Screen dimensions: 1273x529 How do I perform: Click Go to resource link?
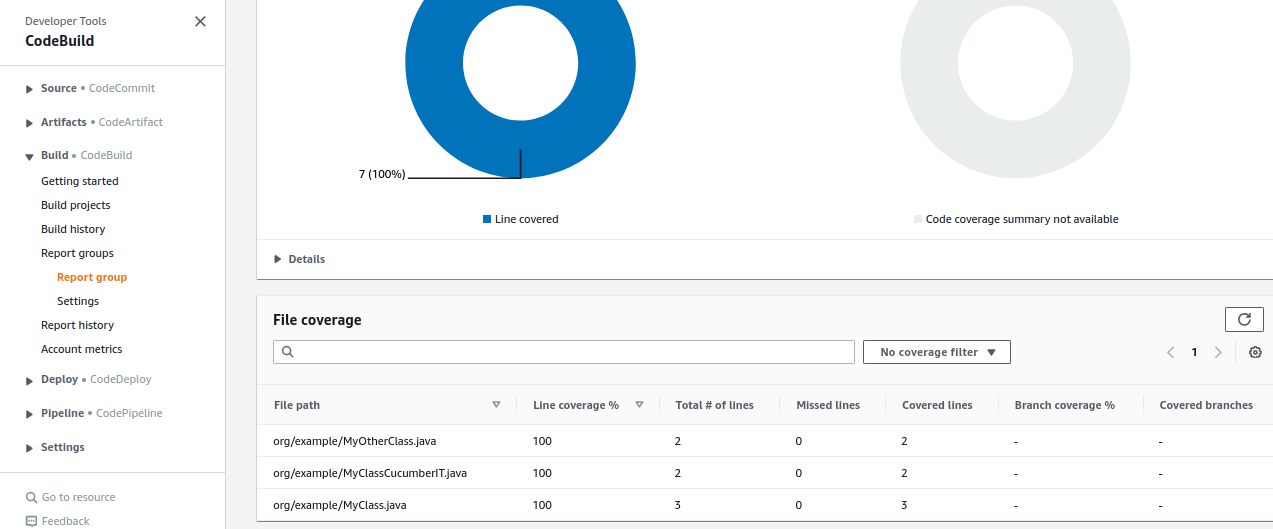[x=78, y=497]
